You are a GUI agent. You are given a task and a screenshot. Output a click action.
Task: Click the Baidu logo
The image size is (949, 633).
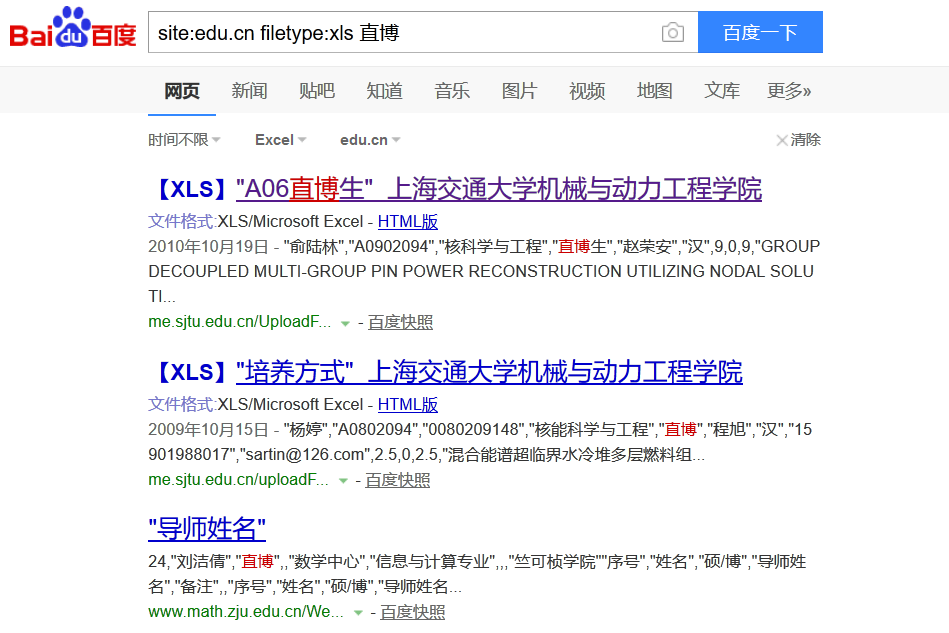73,27
